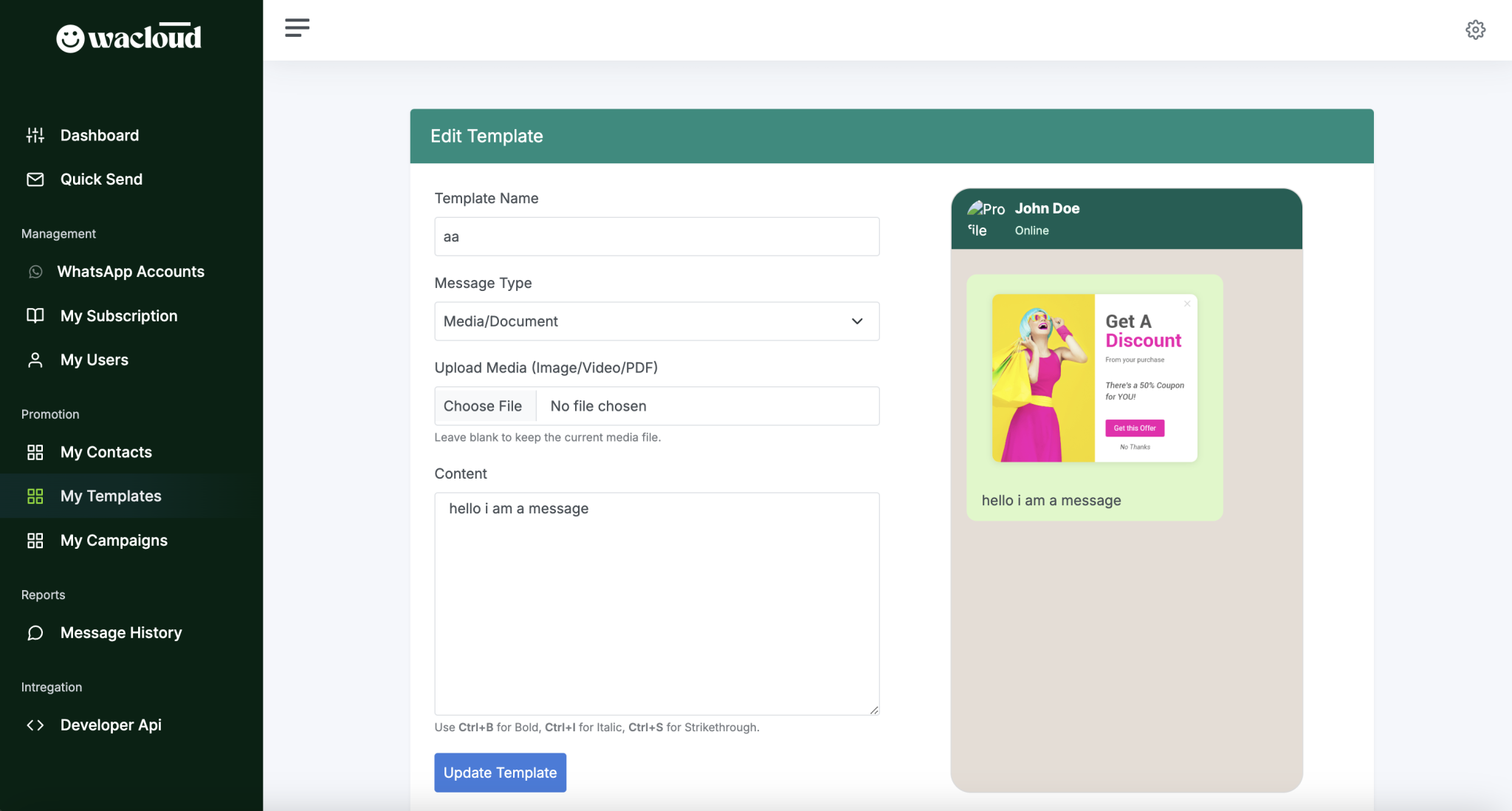Click the Update Template button

(500, 773)
